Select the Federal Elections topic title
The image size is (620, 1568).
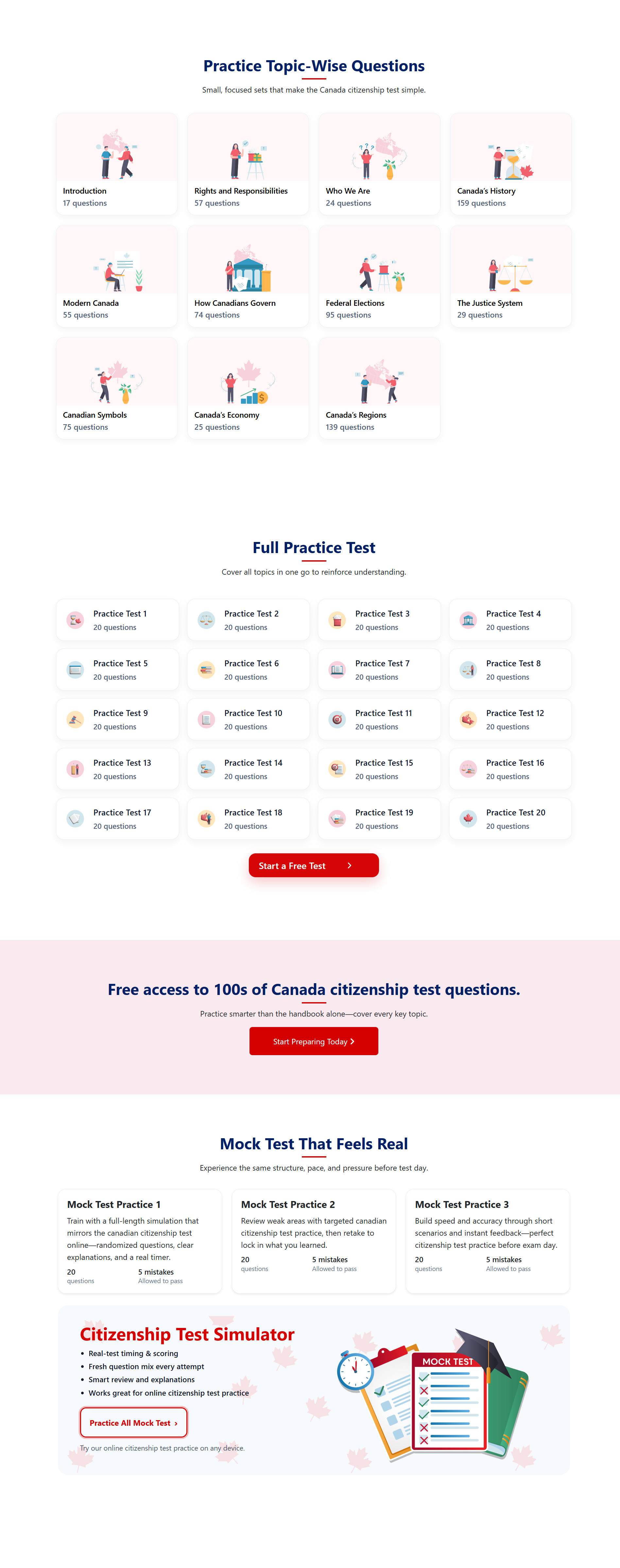click(x=355, y=303)
